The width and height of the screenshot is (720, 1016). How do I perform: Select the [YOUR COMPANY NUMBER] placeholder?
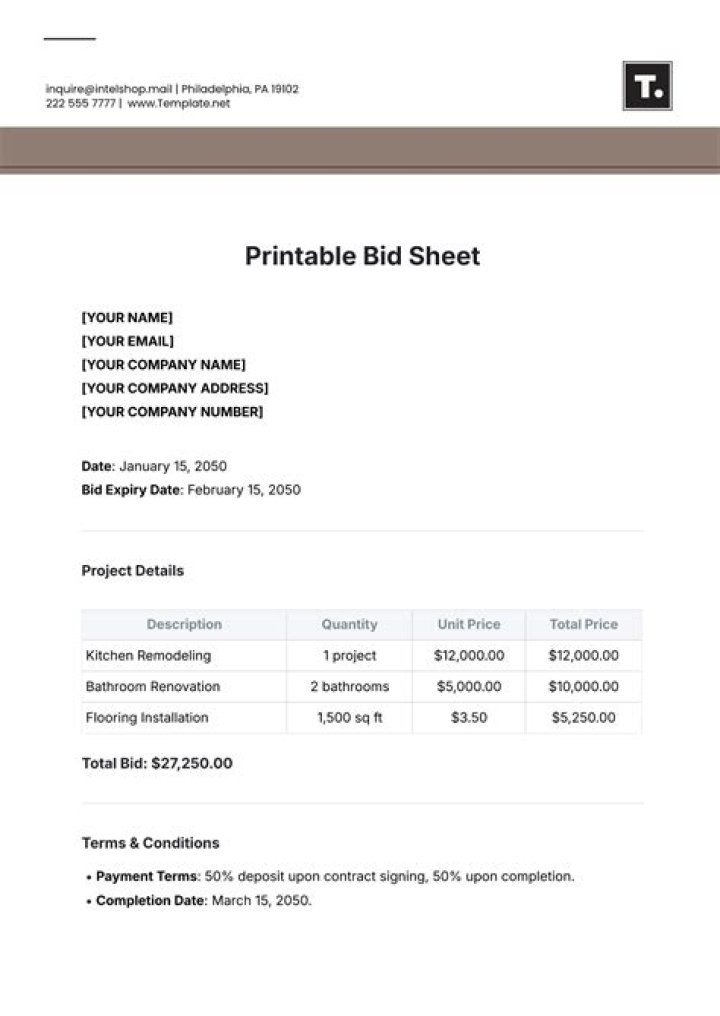[x=172, y=412]
